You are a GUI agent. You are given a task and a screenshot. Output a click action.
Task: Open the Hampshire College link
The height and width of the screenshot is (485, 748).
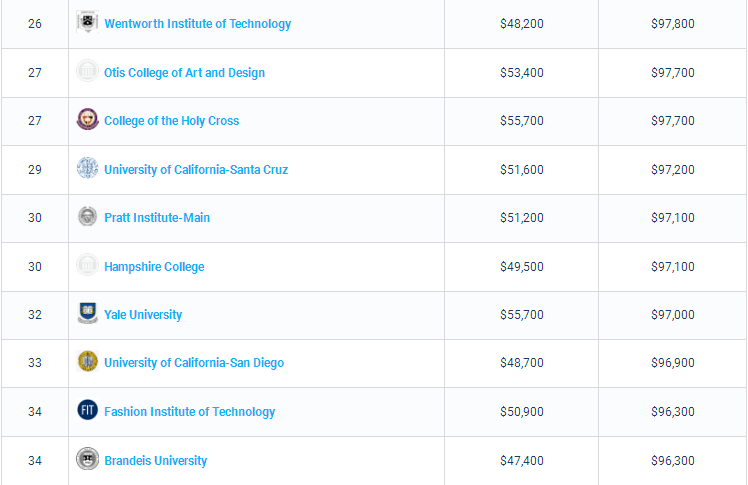[x=154, y=267]
